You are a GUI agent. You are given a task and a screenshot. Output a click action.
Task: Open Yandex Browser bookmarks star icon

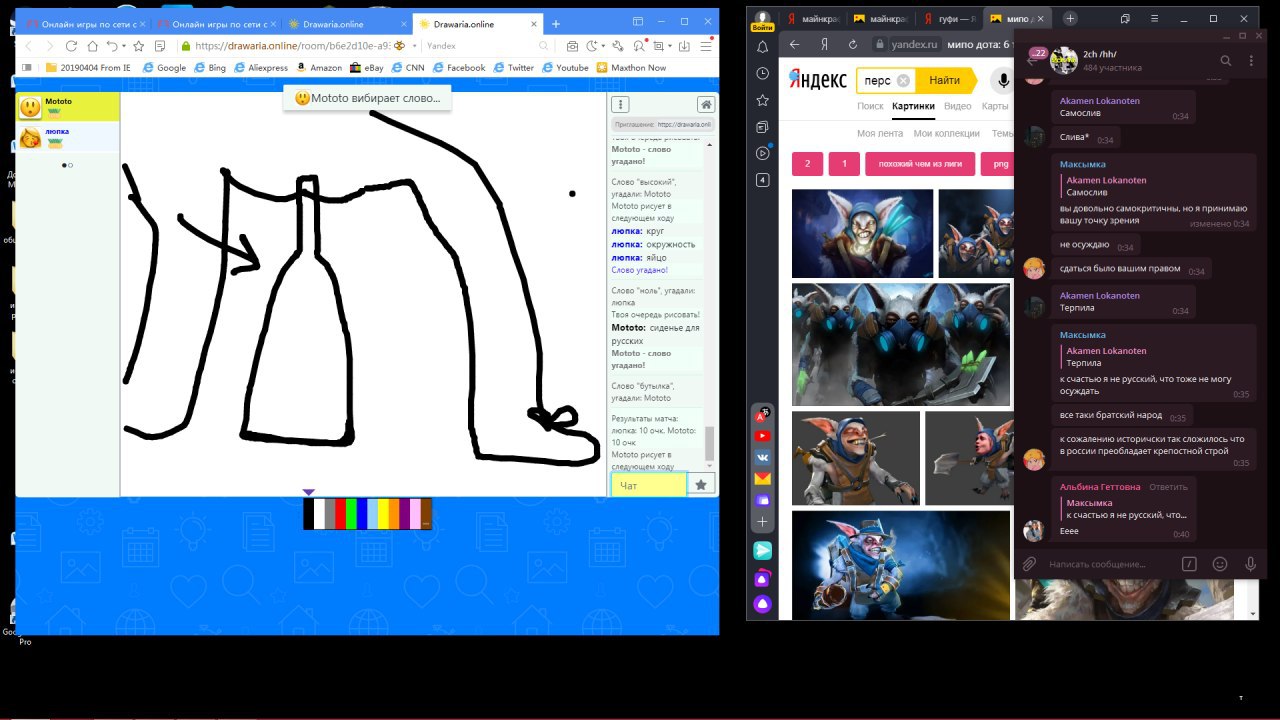pyautogui.click(x=762, y=100)
